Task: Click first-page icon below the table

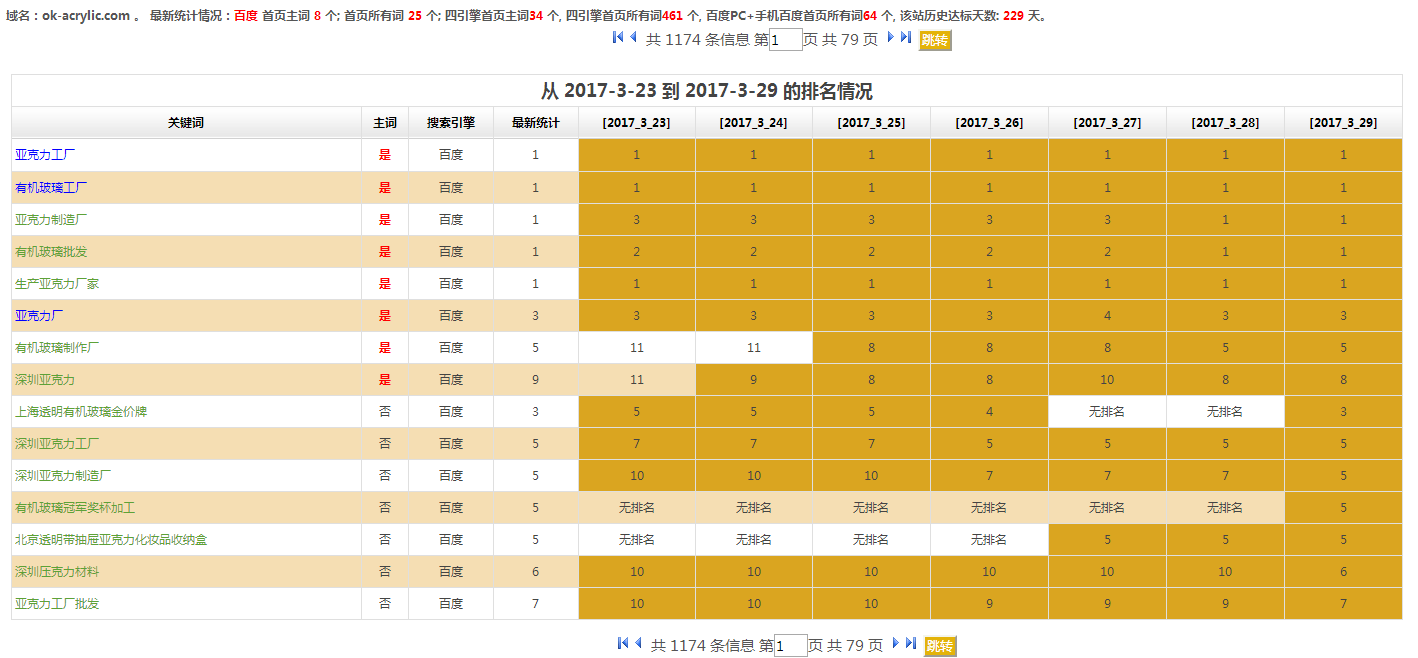Action: click(x=623, y=644)
